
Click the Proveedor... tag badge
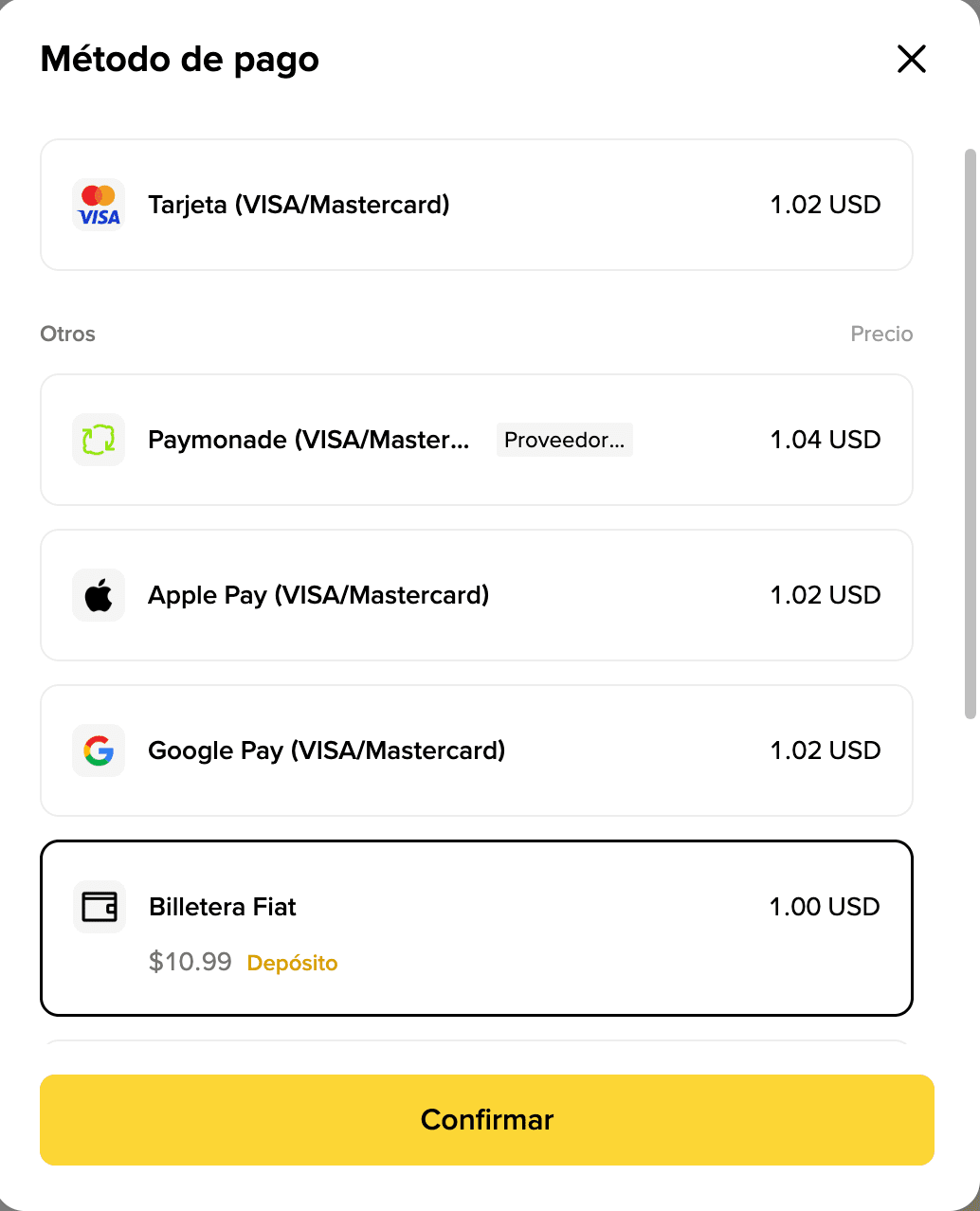(x=564, y=440)
